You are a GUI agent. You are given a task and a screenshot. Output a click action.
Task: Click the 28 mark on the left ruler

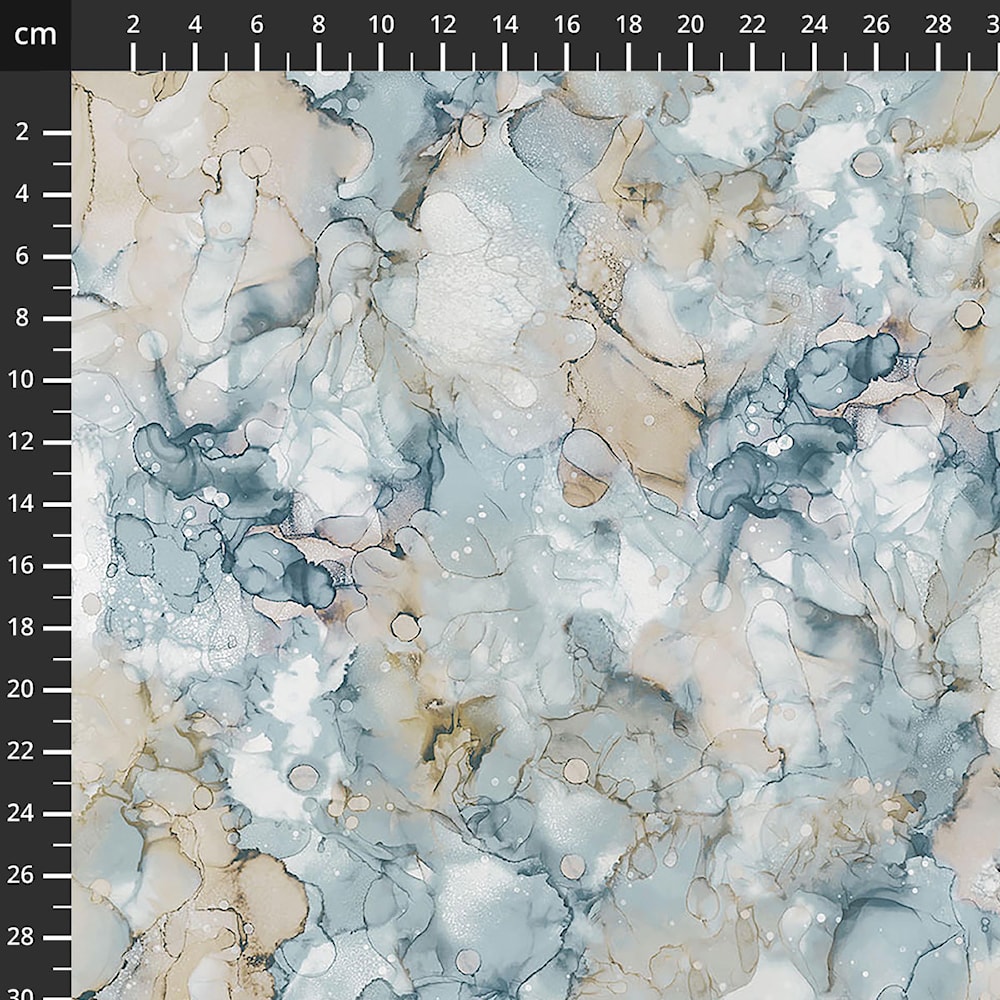tap(20, 937)
